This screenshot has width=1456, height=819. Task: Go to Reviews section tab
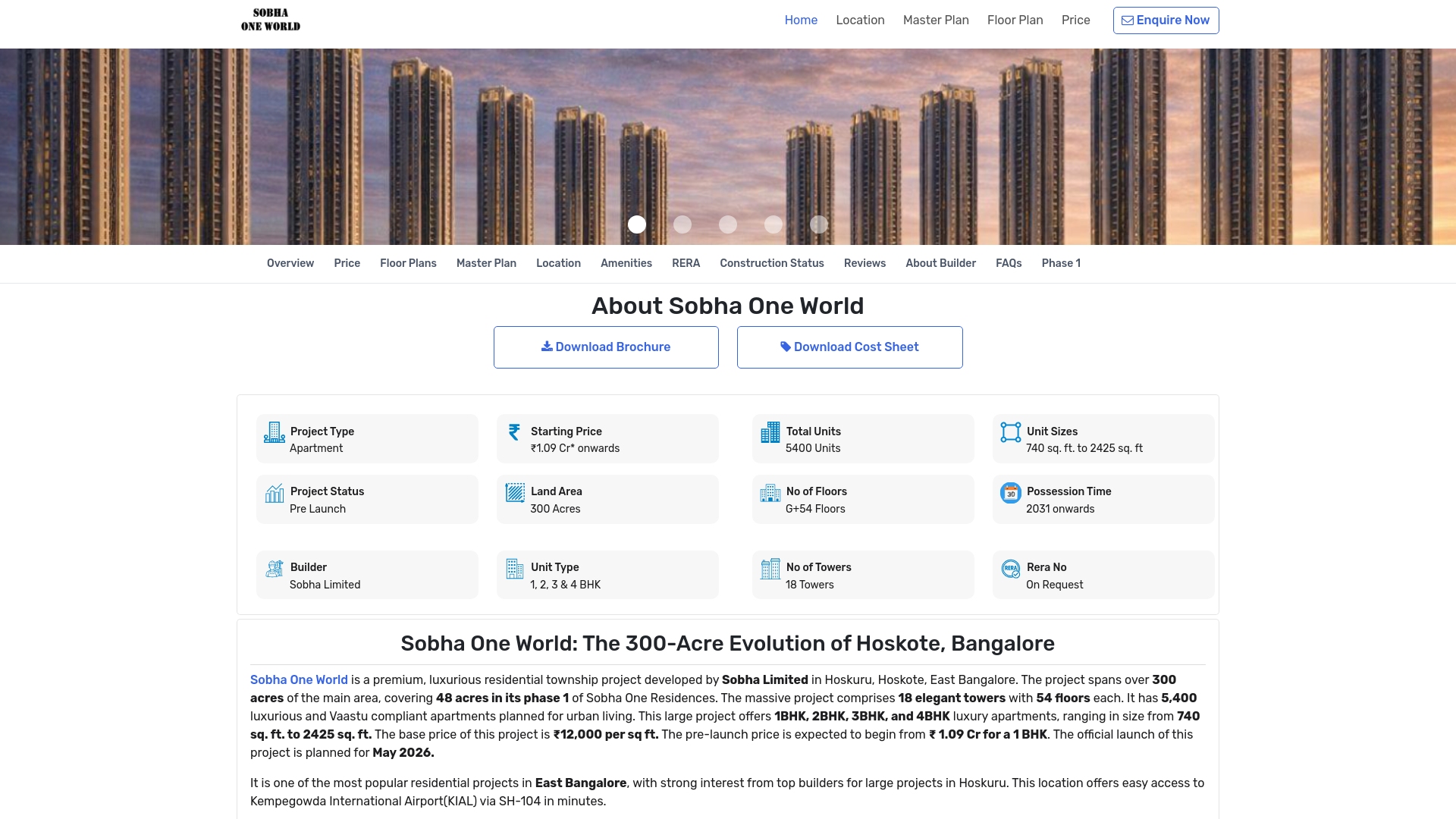(x=864, y=263)
